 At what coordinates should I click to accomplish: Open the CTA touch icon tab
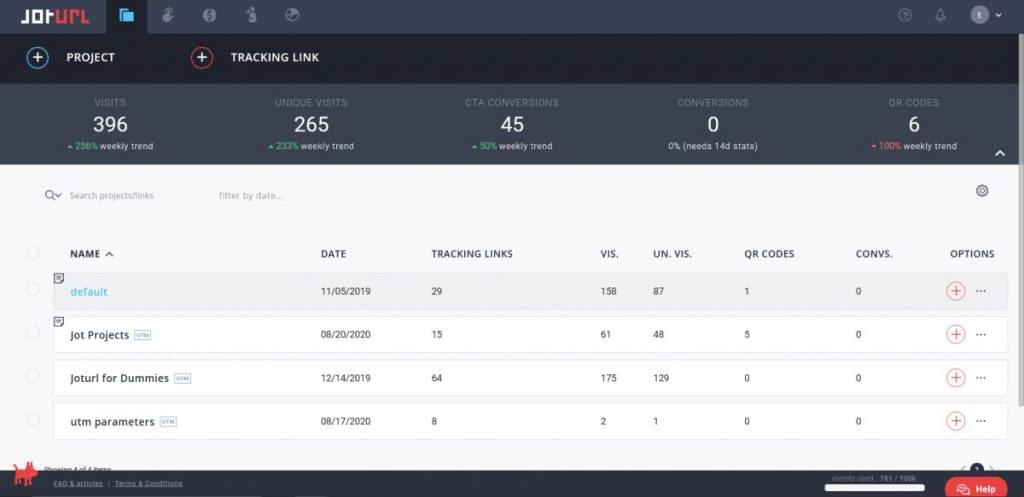pyautogui.click(x=168, y=15)
